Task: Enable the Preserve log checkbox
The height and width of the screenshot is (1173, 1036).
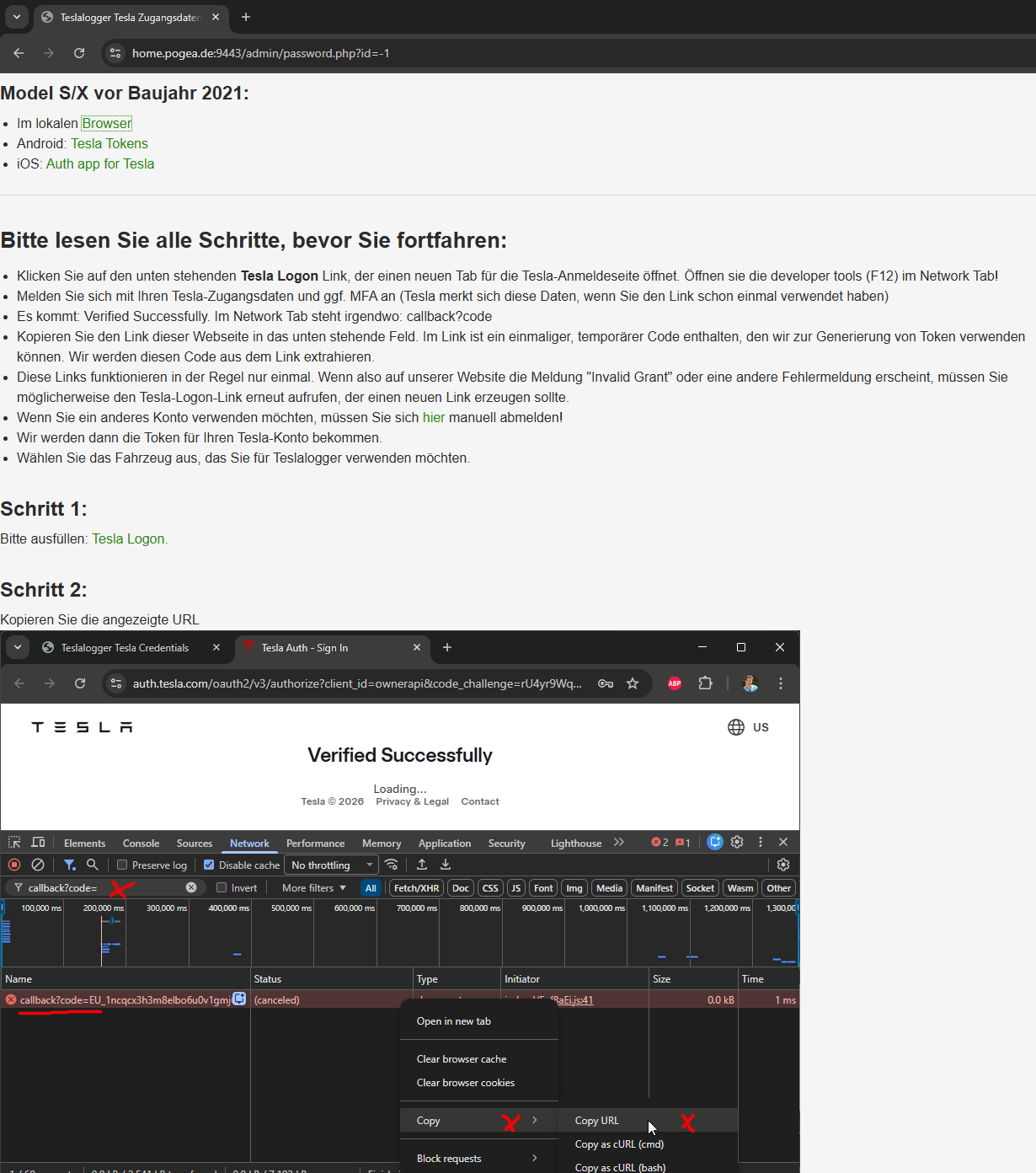Action: click(122, 865)
